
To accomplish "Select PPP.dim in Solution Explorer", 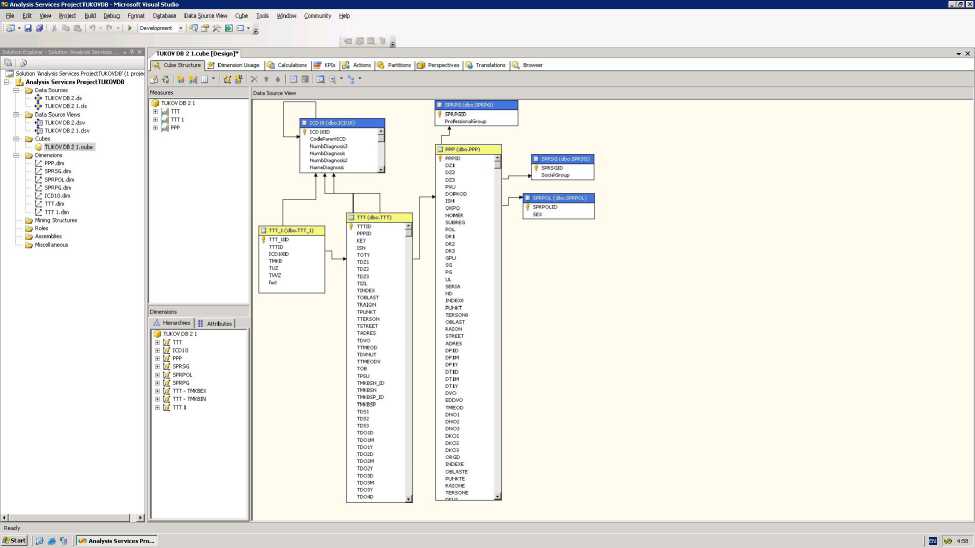I will click(x=54, y=163).
